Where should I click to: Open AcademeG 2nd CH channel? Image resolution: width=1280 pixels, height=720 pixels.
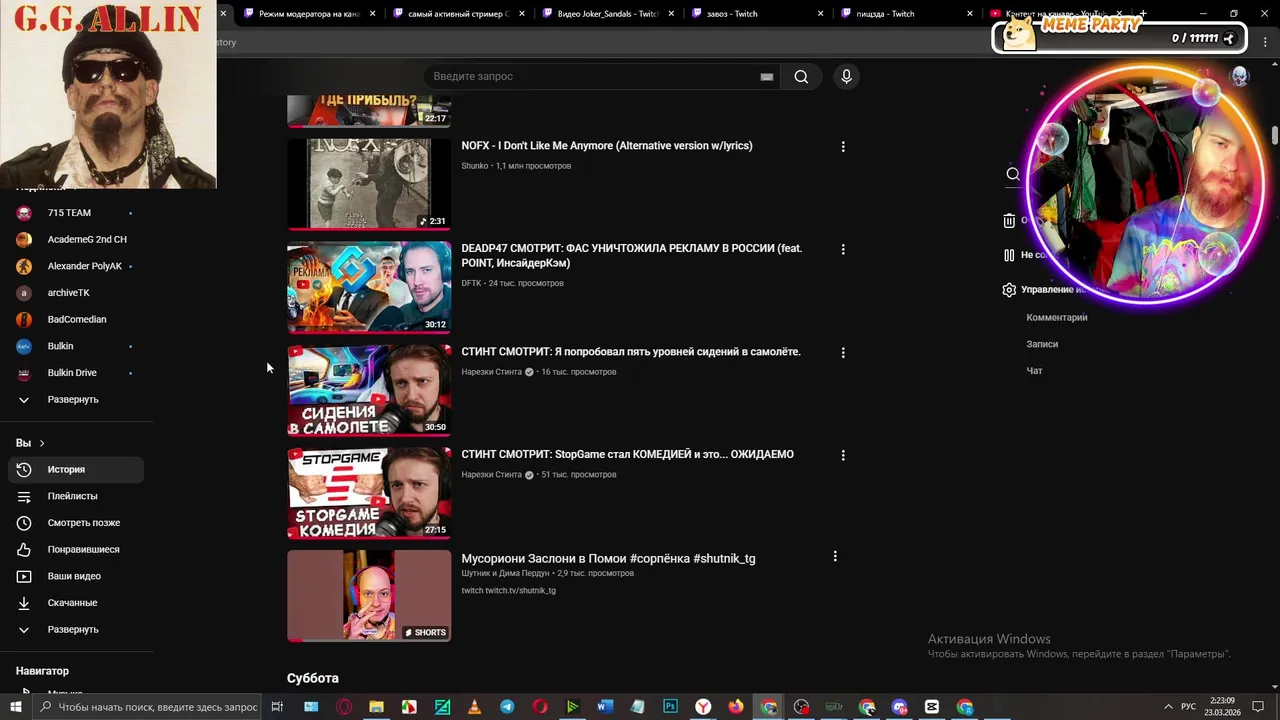76,240
